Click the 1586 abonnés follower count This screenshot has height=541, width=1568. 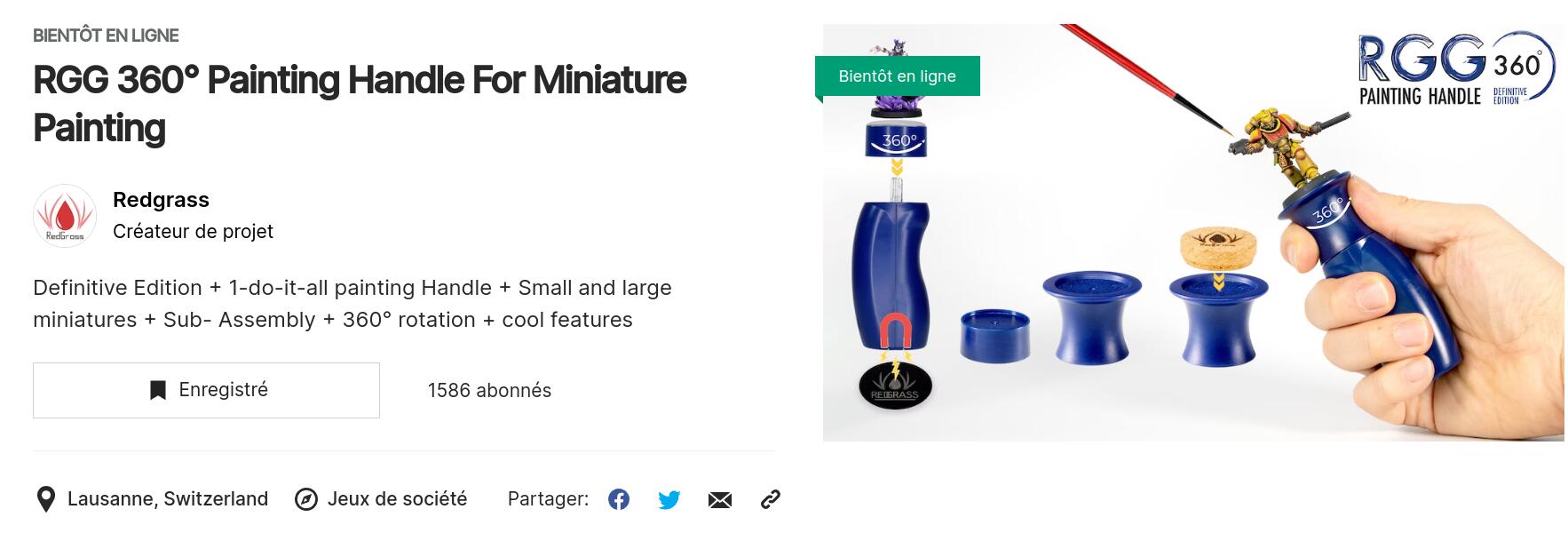click(x=489, y=391)
